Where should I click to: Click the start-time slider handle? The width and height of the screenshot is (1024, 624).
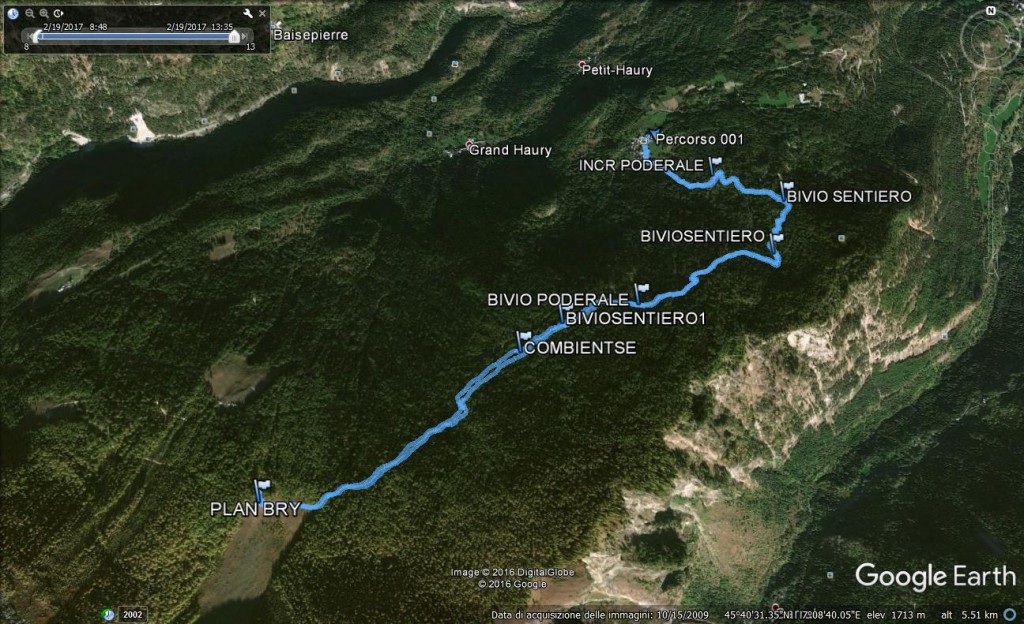tap(37, 37)
